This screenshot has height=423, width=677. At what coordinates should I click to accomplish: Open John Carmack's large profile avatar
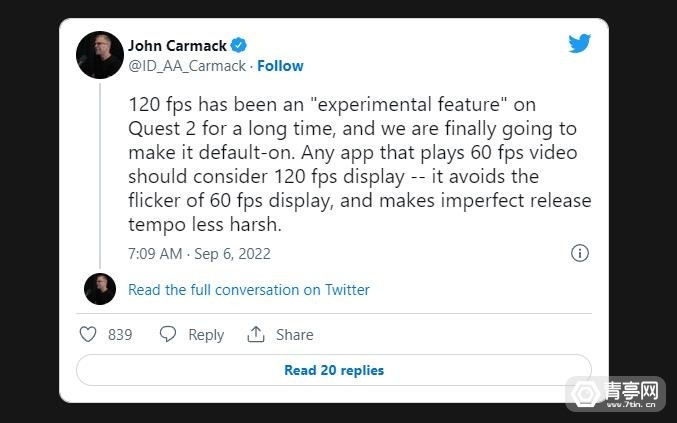[100, 54]
